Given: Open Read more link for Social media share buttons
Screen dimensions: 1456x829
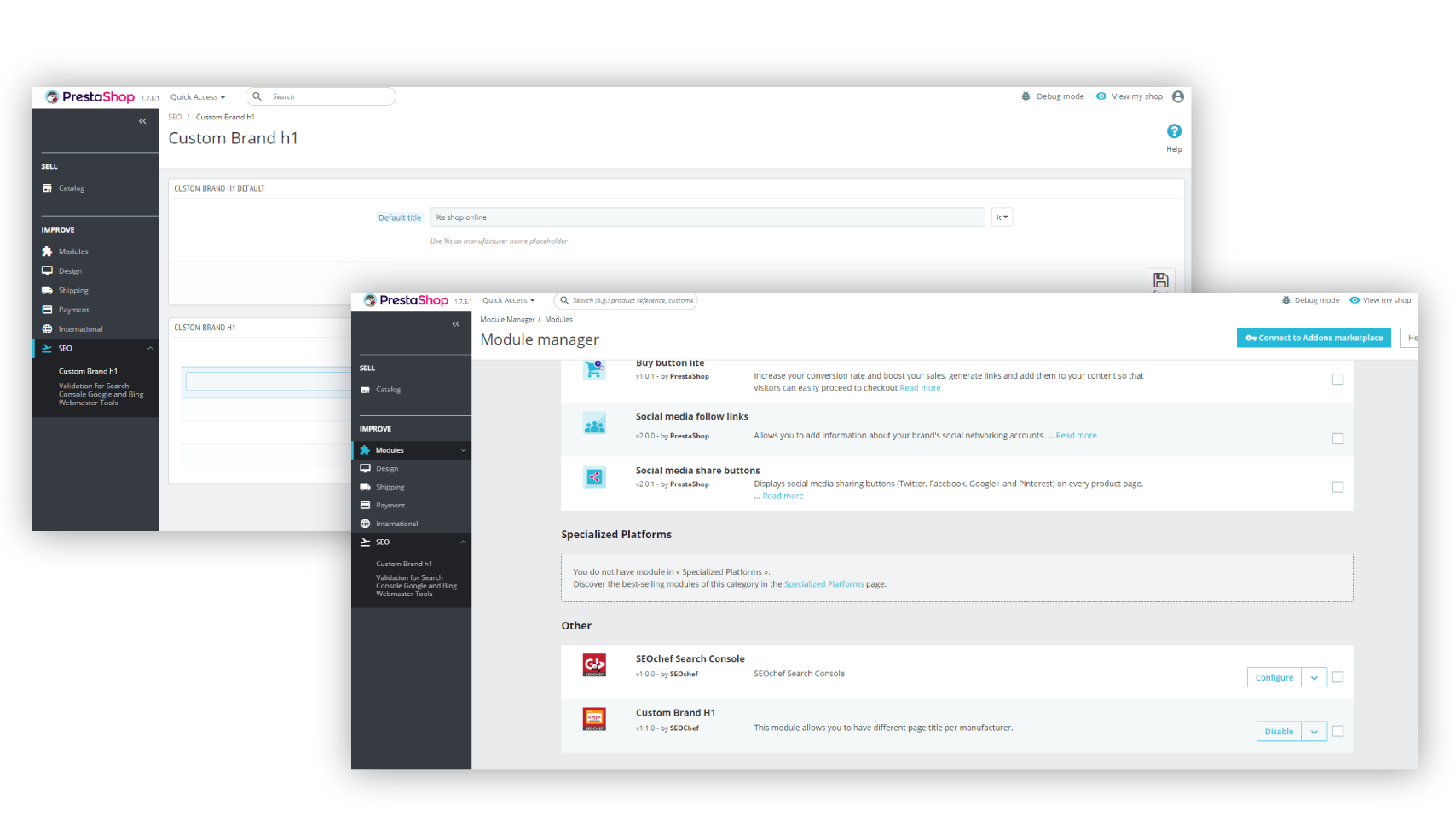Looking at the screenshot, I should tap(783, 496).
